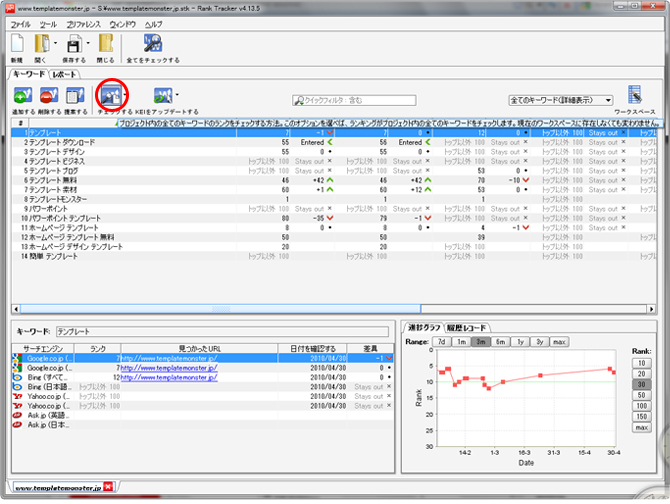670x504 pixels.
Task: Set graph Rank scale to max
Action: pyautogui.click(x=641, y=428)
